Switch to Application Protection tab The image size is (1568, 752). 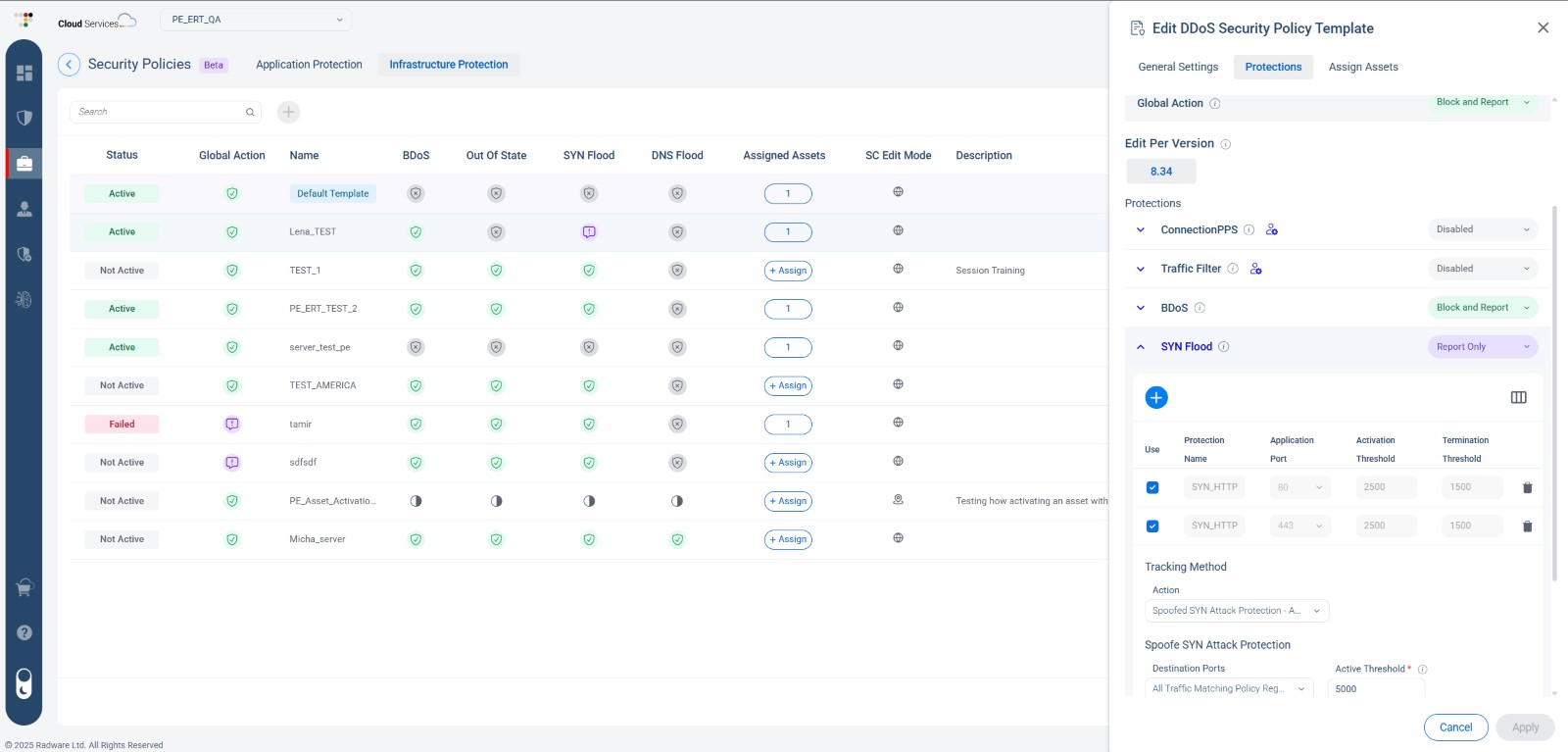pos(309,65)
